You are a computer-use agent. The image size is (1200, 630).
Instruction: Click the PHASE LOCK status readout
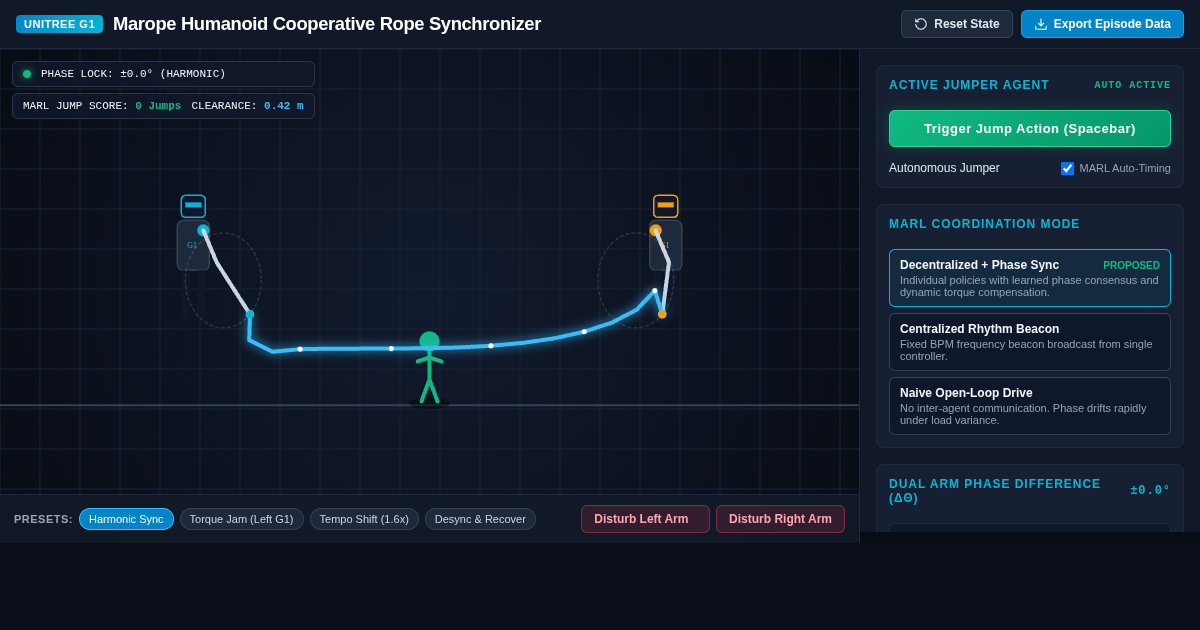(163, 74)
